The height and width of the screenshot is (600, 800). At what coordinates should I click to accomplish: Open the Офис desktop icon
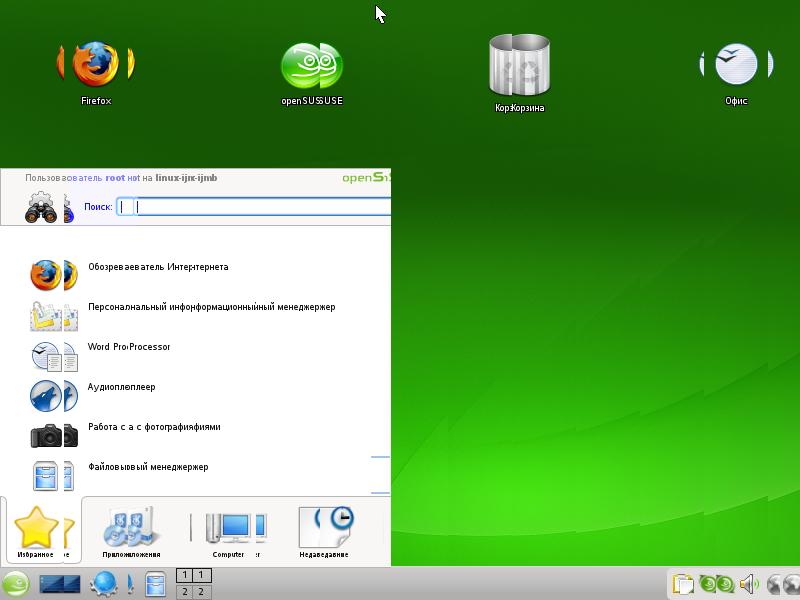(x=736, y=74)
